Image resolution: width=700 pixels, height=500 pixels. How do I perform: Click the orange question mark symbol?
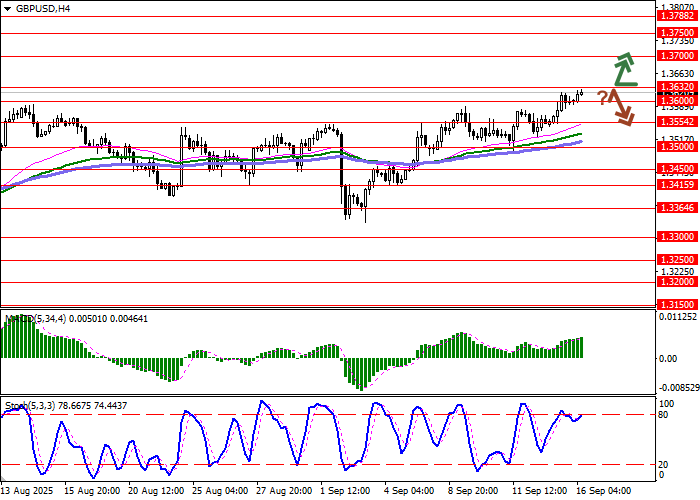603,97
